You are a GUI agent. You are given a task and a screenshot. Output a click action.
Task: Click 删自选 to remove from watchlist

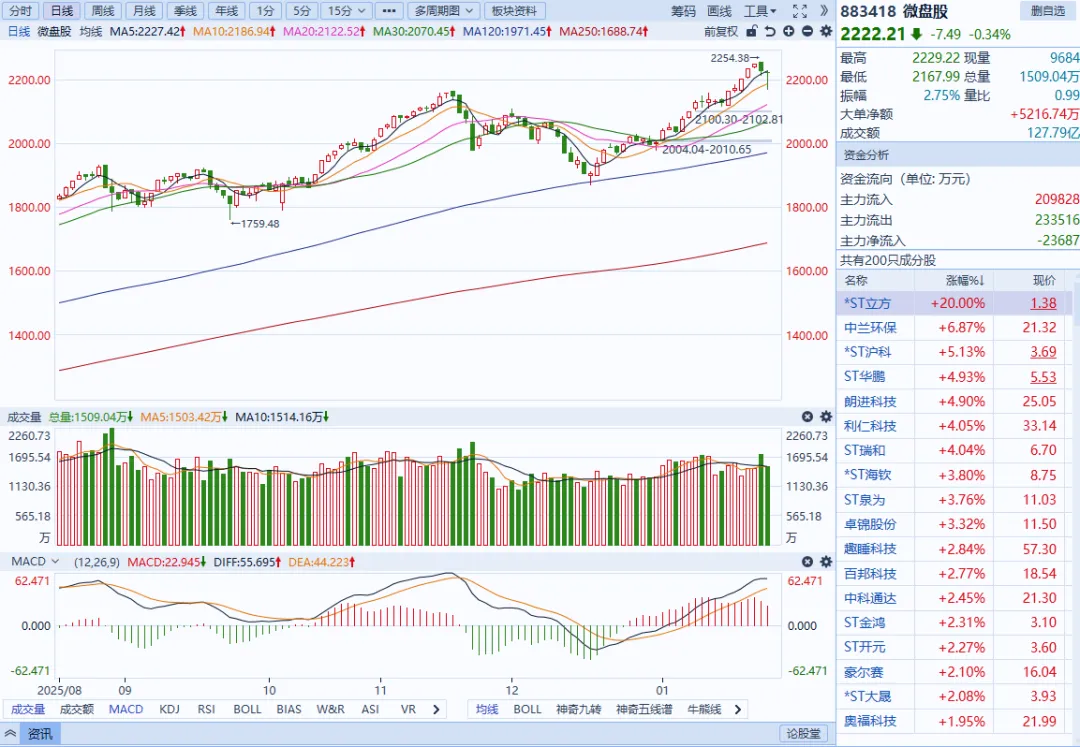[1048, 11]
